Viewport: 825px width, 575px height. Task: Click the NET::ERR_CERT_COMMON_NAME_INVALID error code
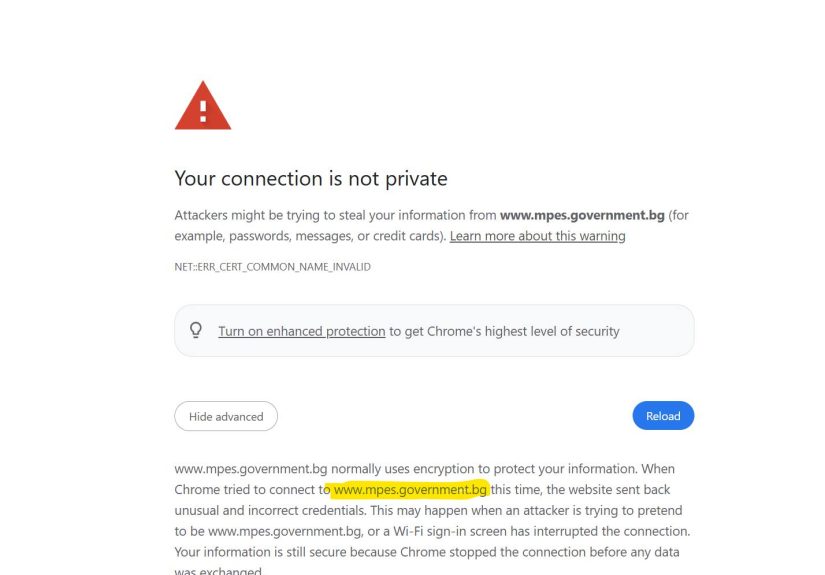[x=272, y=267]
